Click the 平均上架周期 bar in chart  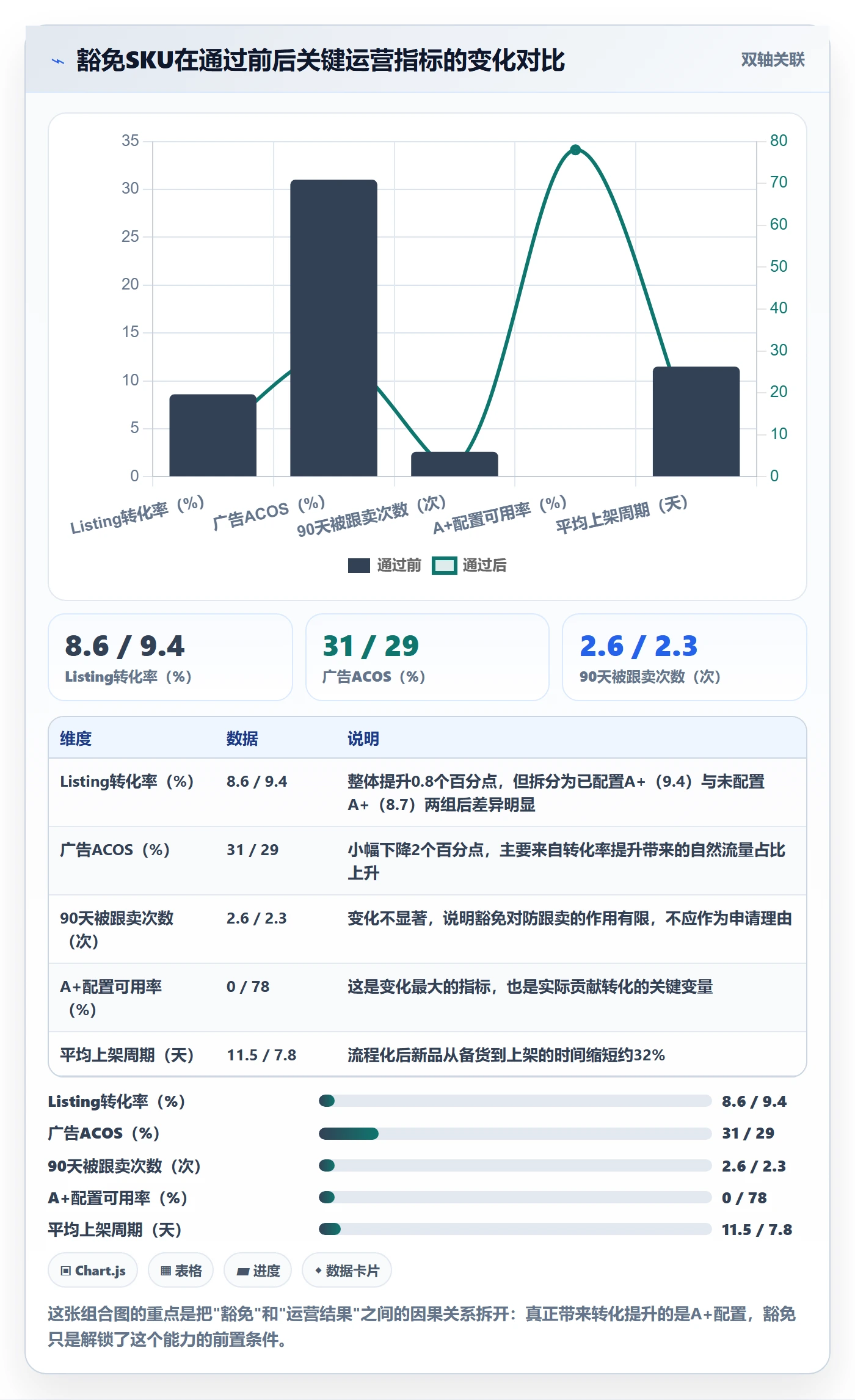pyautogui.click(x=696, y=421)
